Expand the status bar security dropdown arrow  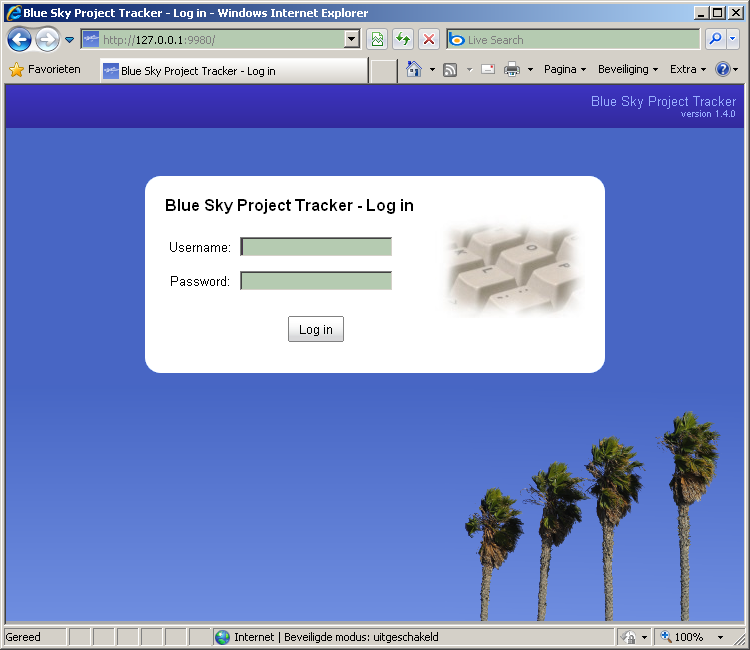pos(644,637)
